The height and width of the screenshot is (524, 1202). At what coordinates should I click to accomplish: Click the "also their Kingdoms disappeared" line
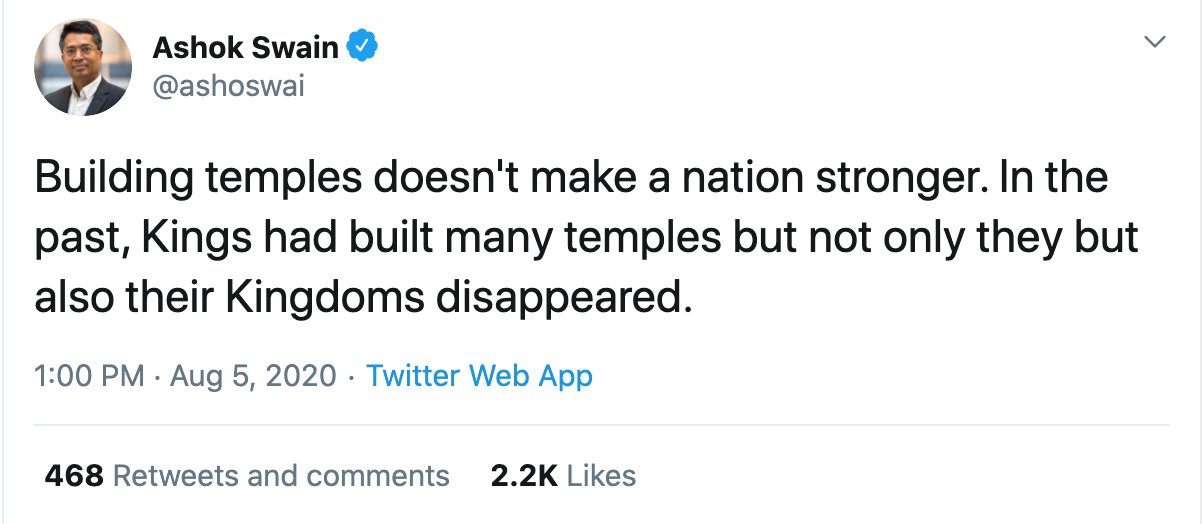(x=362, y=298)
